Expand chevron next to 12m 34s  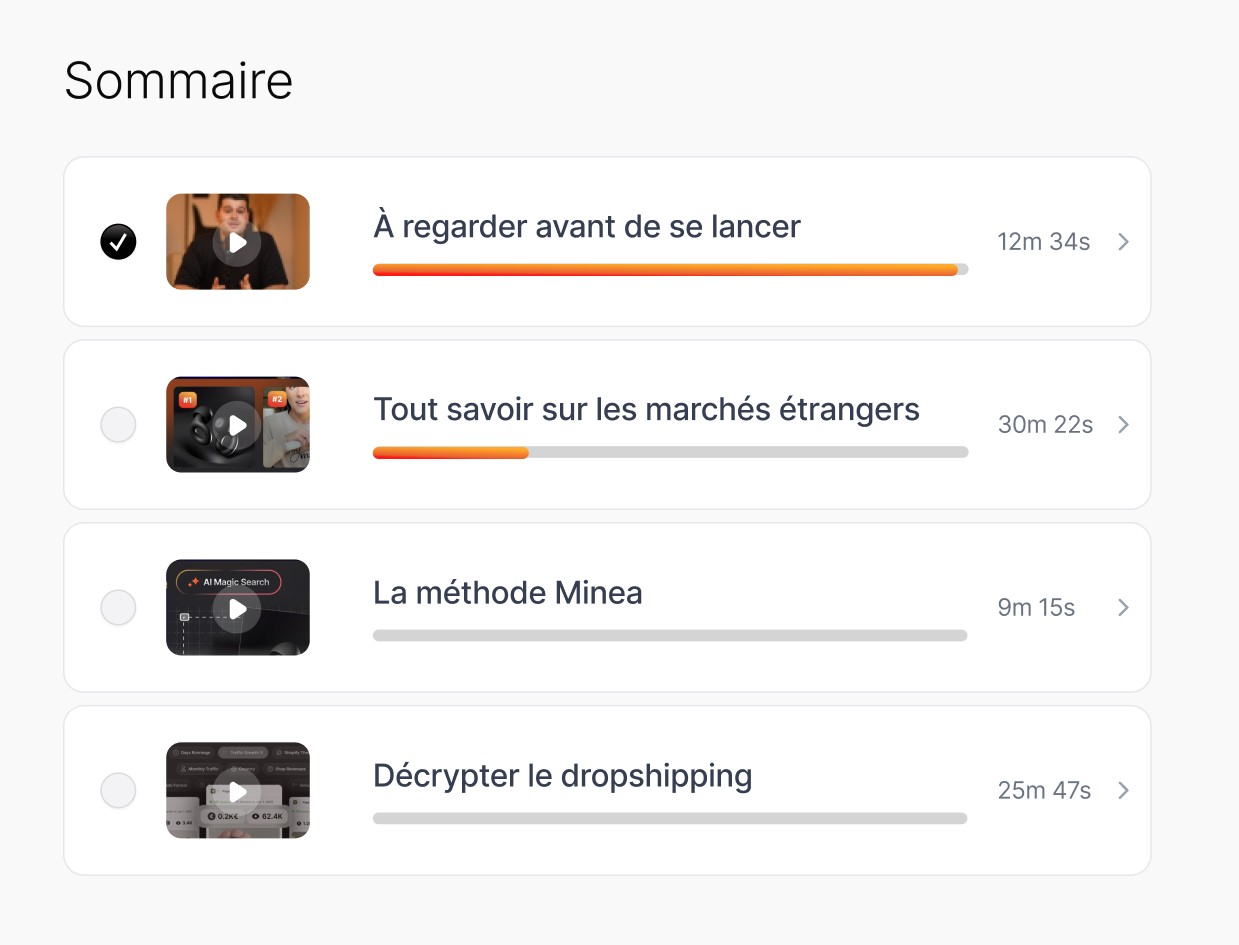click(1123, 242)
